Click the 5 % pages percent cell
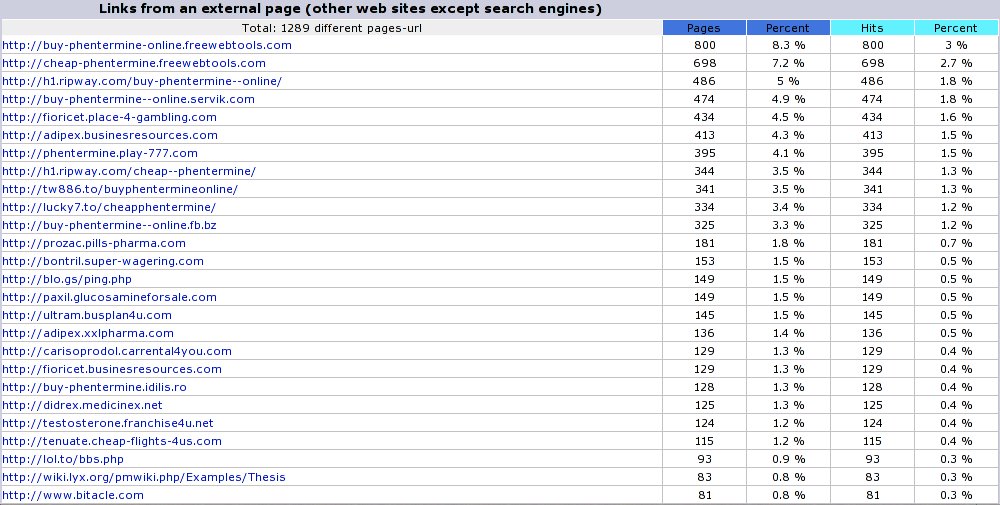Image resolution: width=1000 pixels, height=505 pixels. (x=788, y=81)
